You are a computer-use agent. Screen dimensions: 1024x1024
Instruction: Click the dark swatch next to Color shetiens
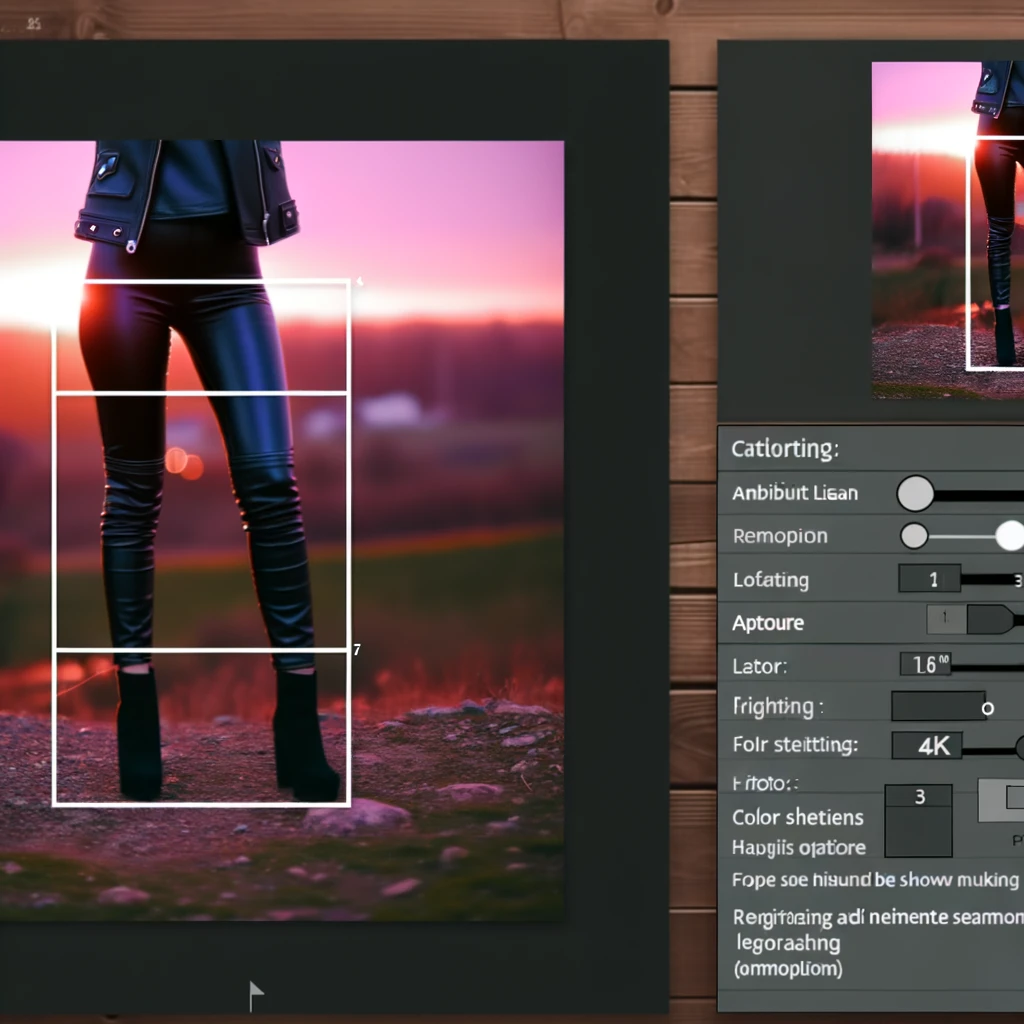pyautogui.click(x=918, y=832)
